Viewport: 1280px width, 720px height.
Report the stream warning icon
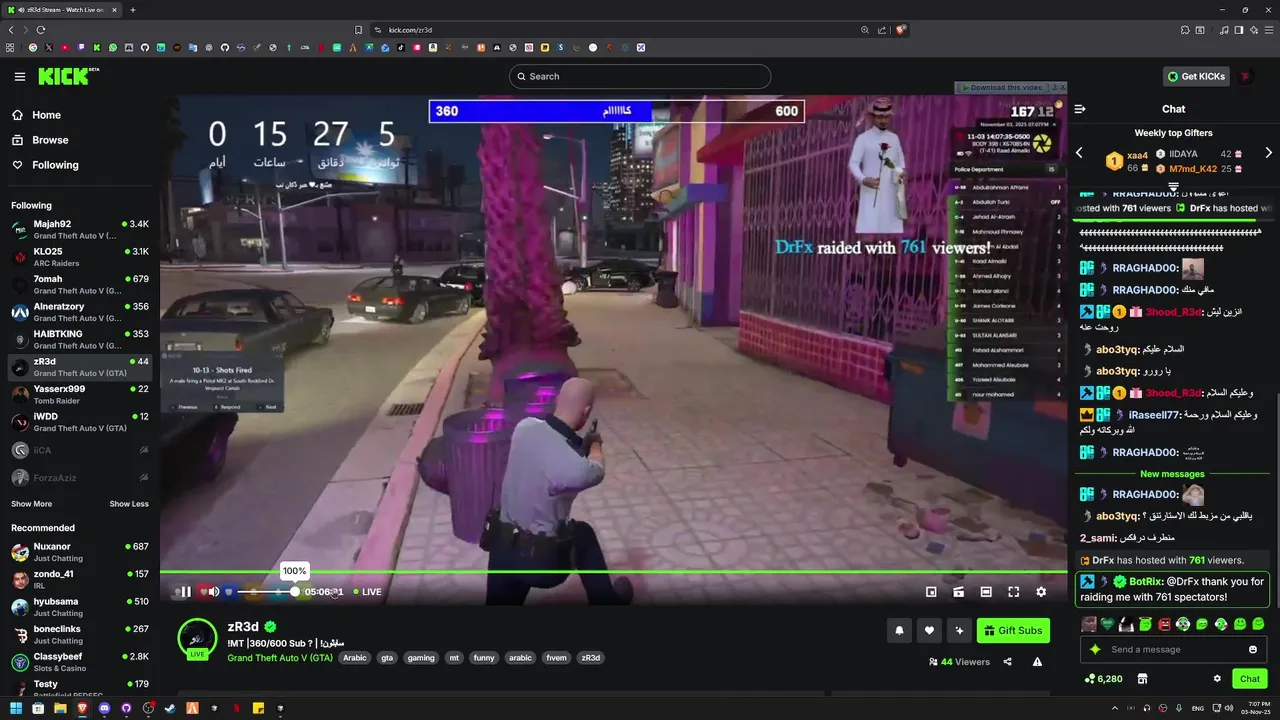tap(1037, 661)
